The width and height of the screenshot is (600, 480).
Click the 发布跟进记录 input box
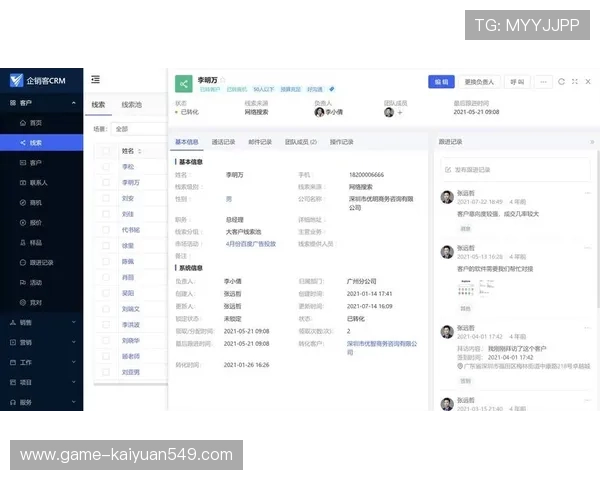pyautogui.click(x=515, y=170)
